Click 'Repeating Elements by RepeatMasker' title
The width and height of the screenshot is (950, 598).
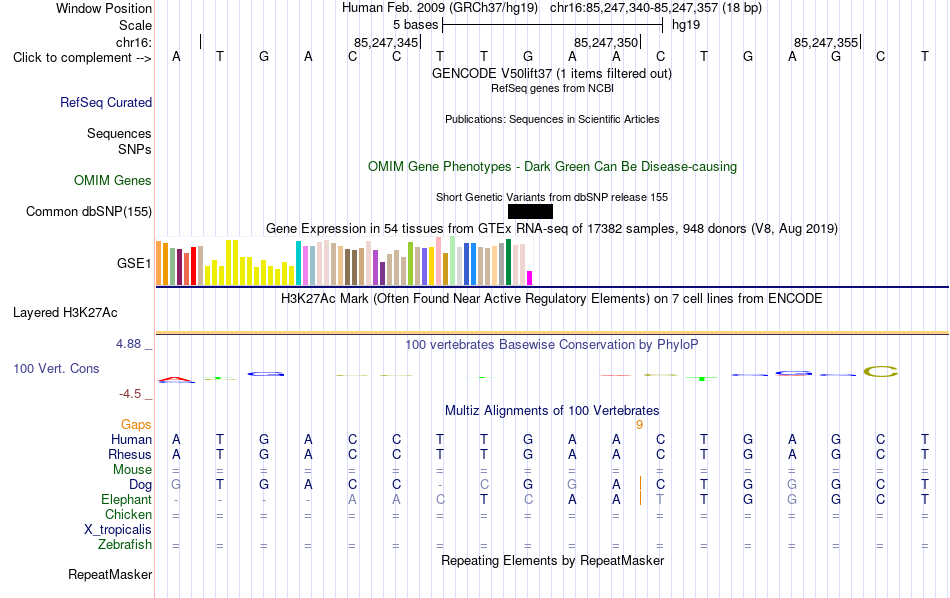553,560
